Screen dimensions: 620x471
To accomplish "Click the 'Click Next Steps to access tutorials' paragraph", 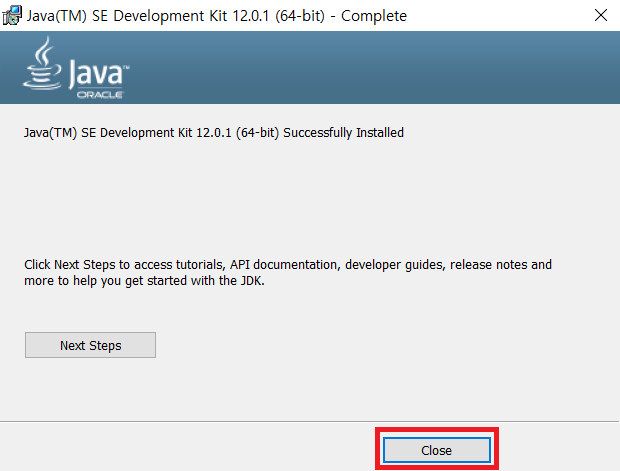I will [x=288, y=272].
